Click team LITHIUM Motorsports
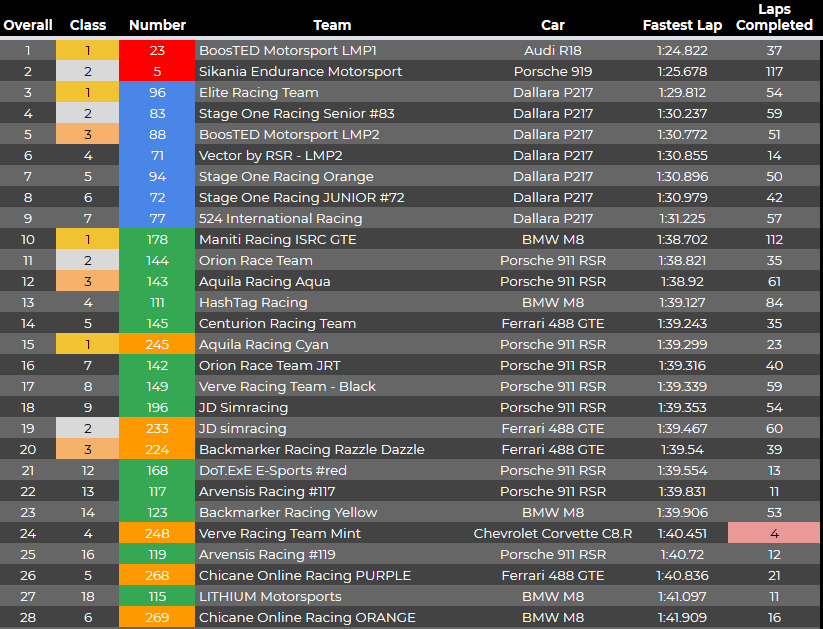The height and width of the screenshot is (629, 823). pyautogui.click(x=270, y=596)
